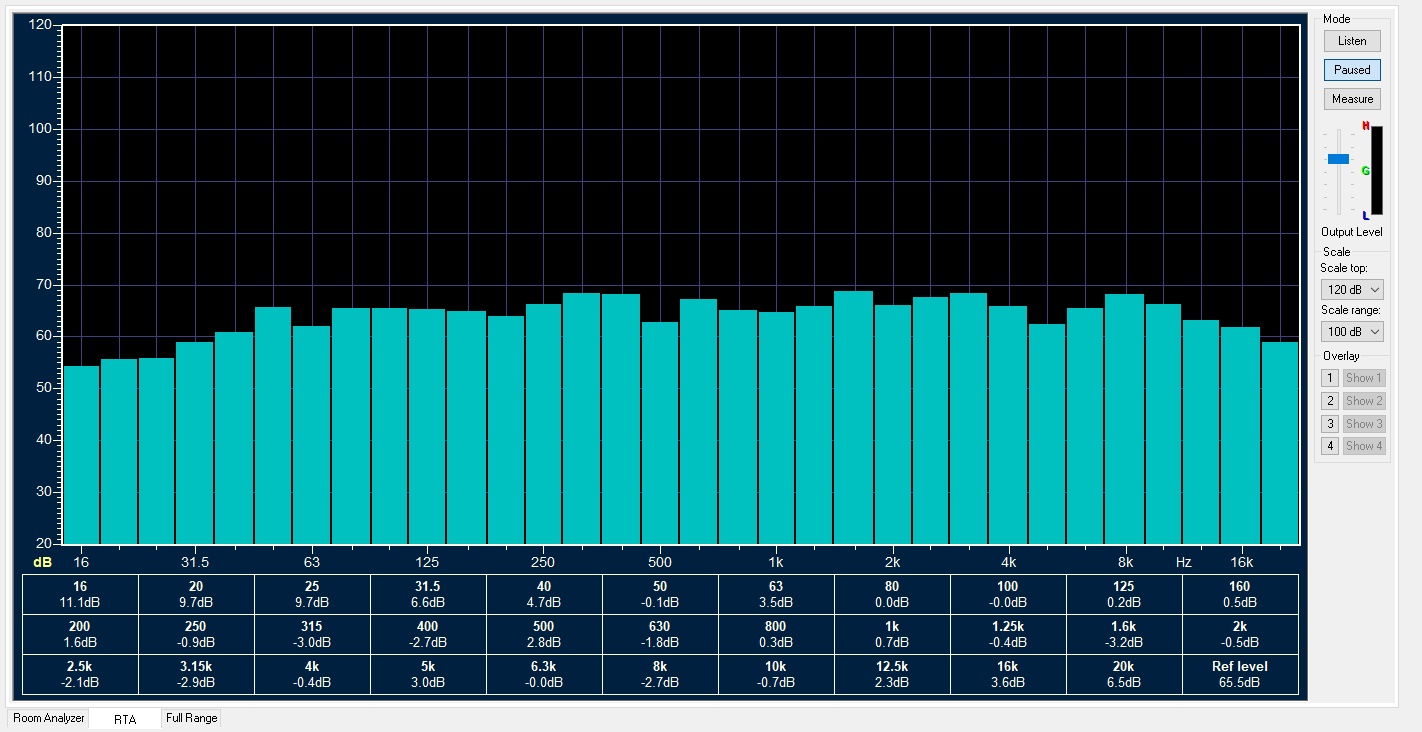Viewport: 1422px width, 732px height.
Task: Switch to the Room Analyzer tab
Action: [x=48, y=718]
